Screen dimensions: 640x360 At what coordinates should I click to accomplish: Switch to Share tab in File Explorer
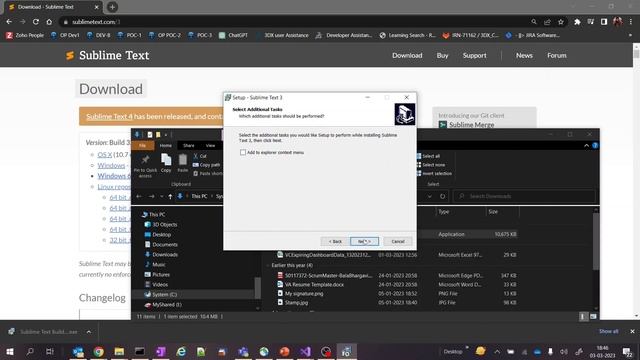tap(189, 146)
